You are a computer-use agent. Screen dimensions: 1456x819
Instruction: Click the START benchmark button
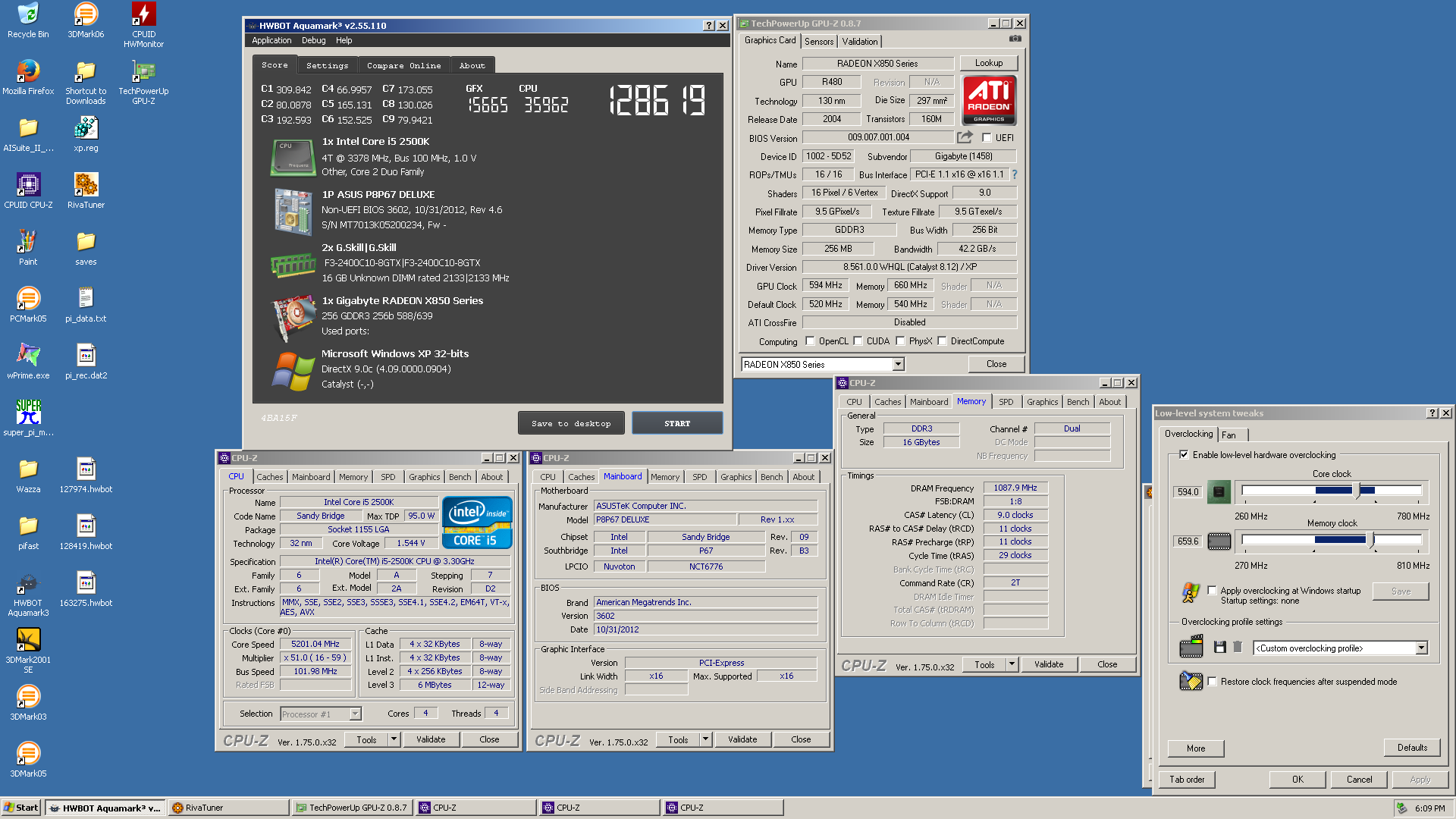677,423
